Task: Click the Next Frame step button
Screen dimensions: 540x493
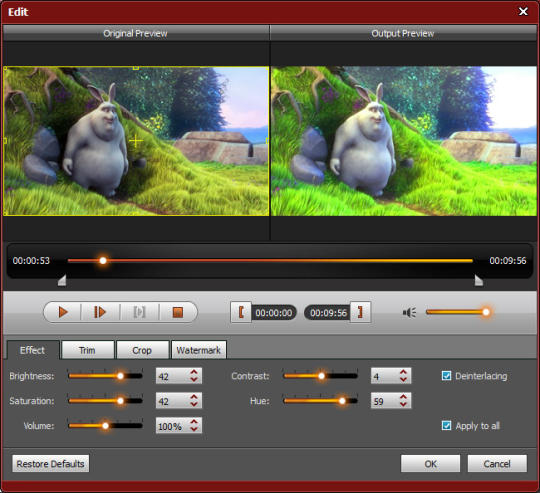Action: 100,312
